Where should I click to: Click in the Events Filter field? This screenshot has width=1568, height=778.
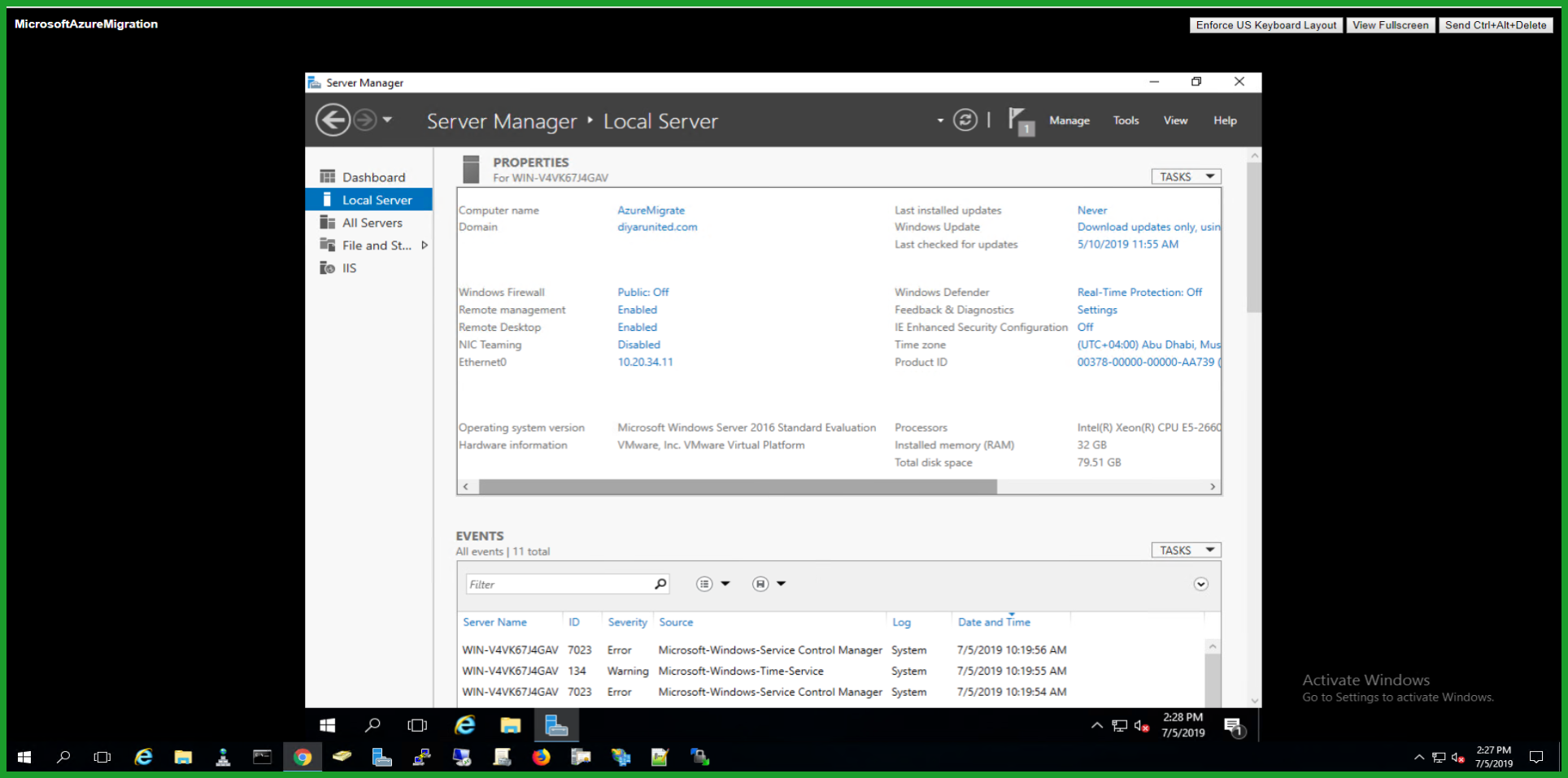tap(560, 584)
